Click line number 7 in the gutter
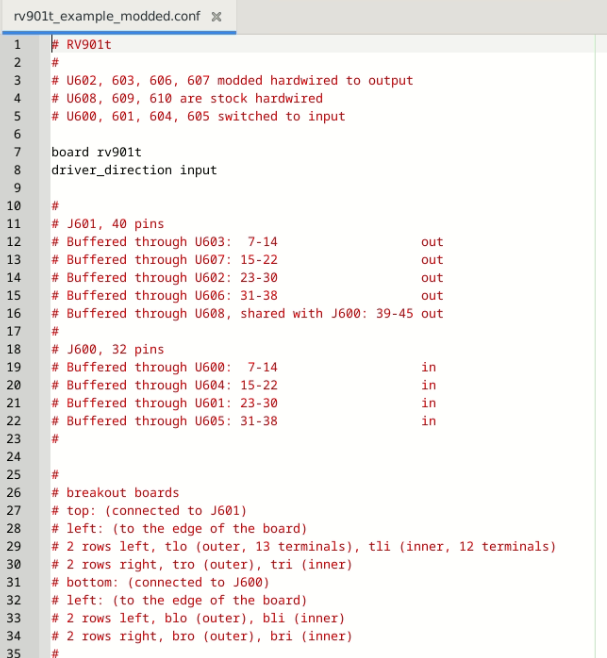The width and height of the screenshot is (607, 658). (x=17, y=152)
